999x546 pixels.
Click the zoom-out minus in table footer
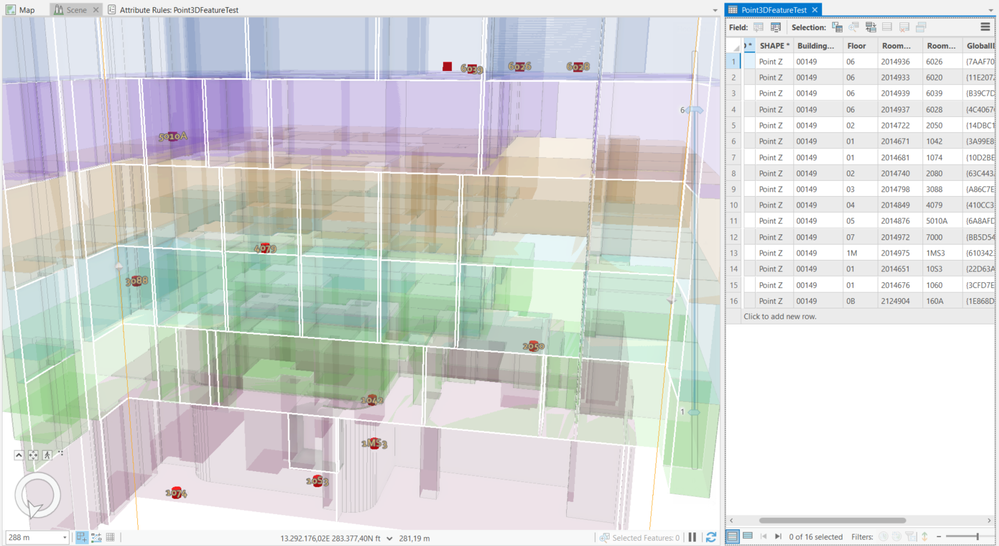point(938,536)
